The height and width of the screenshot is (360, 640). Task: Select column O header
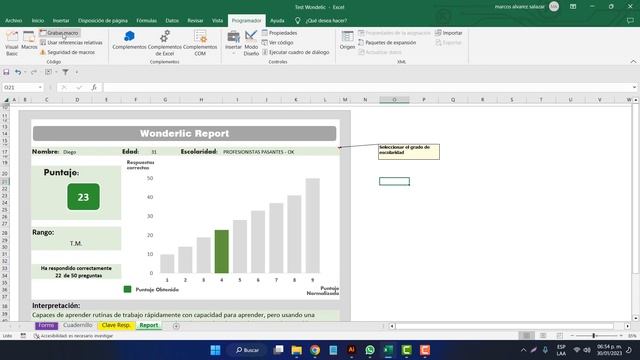pos(394,100)
